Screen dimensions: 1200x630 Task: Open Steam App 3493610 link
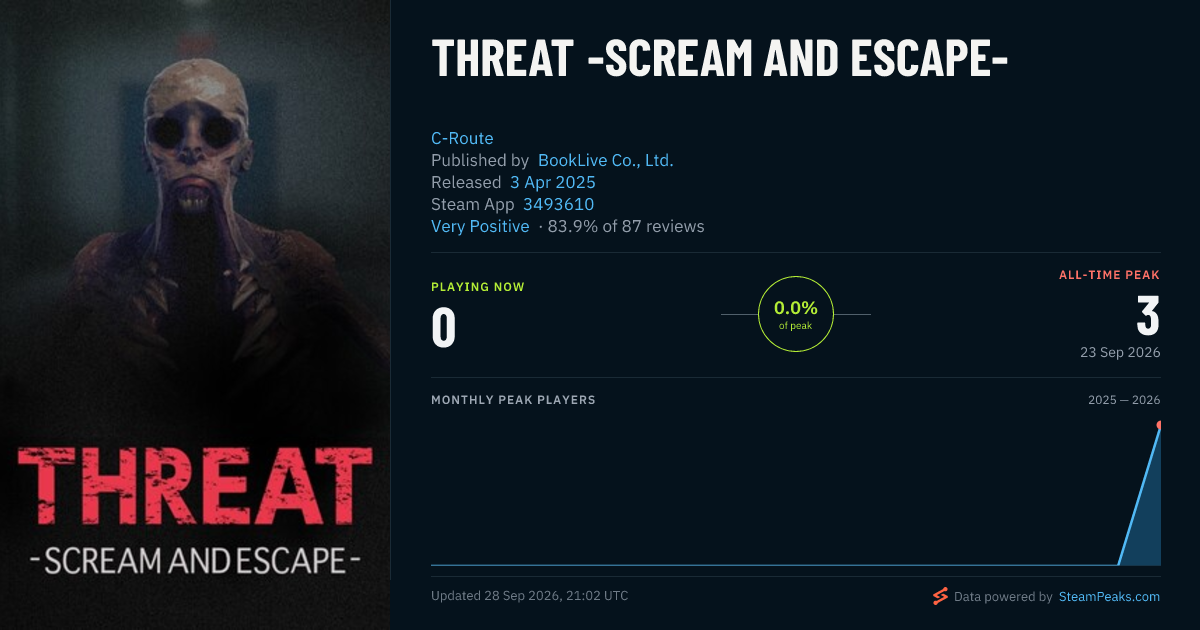(x=558, y=204)
